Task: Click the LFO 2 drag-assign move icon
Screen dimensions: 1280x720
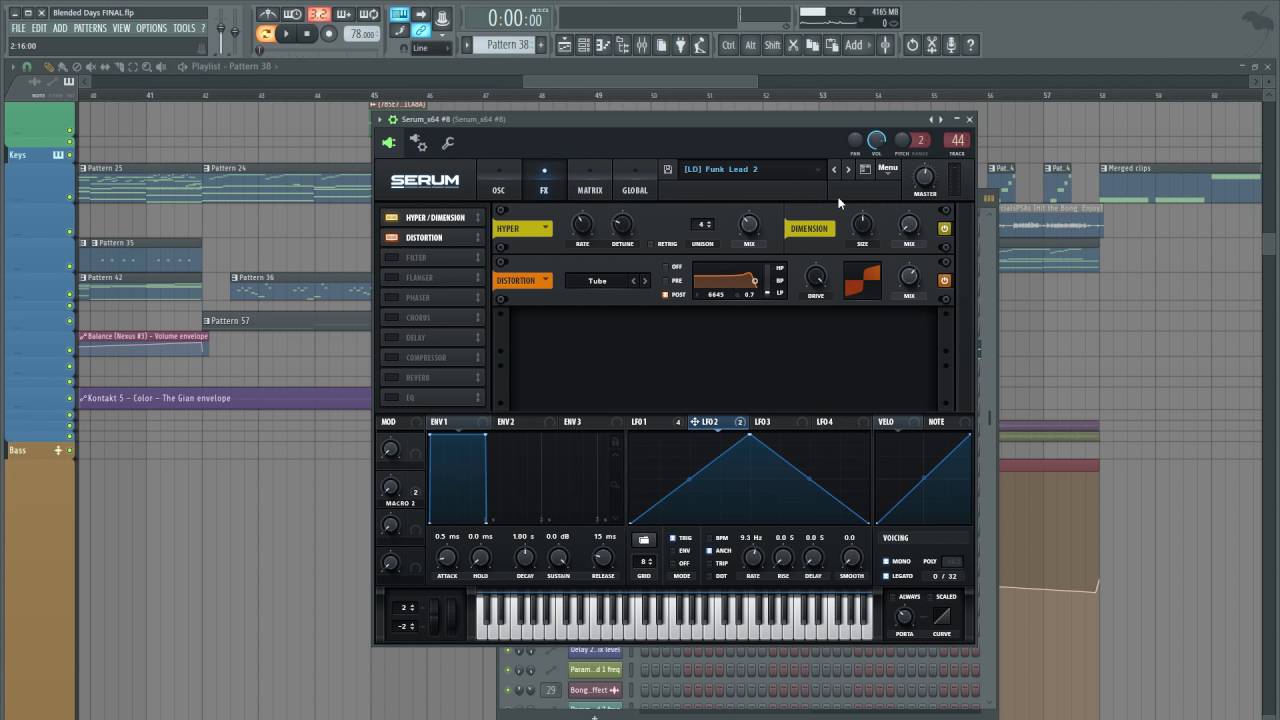Action: click(694, 422)
